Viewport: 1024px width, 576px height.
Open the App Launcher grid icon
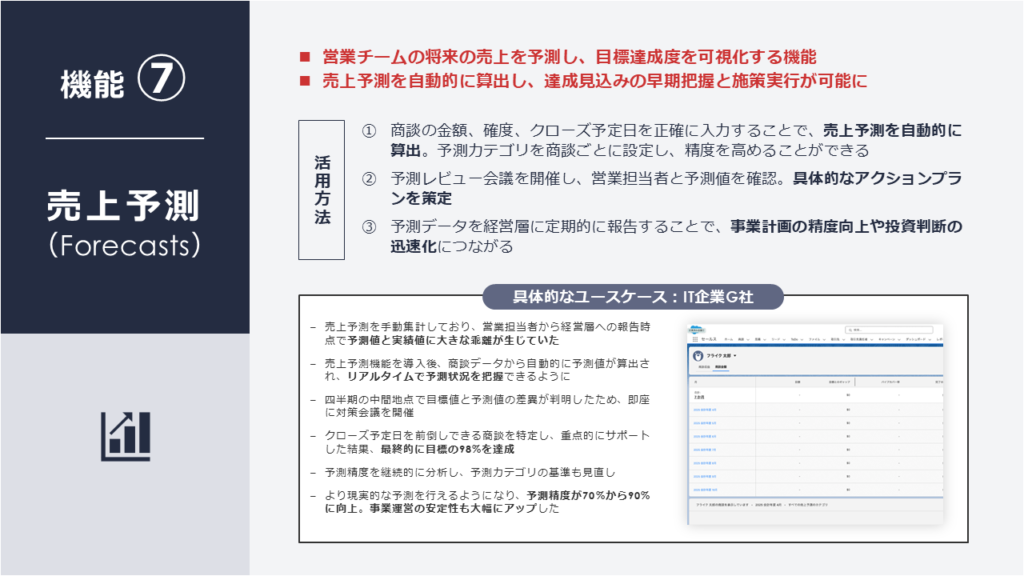click(x=693, y=341)
